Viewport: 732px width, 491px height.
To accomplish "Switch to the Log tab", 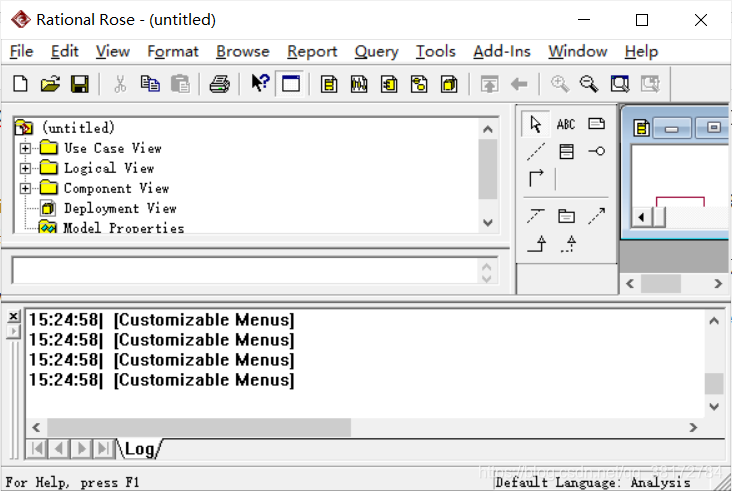I will pyautogui.click(x=139, y=449).
